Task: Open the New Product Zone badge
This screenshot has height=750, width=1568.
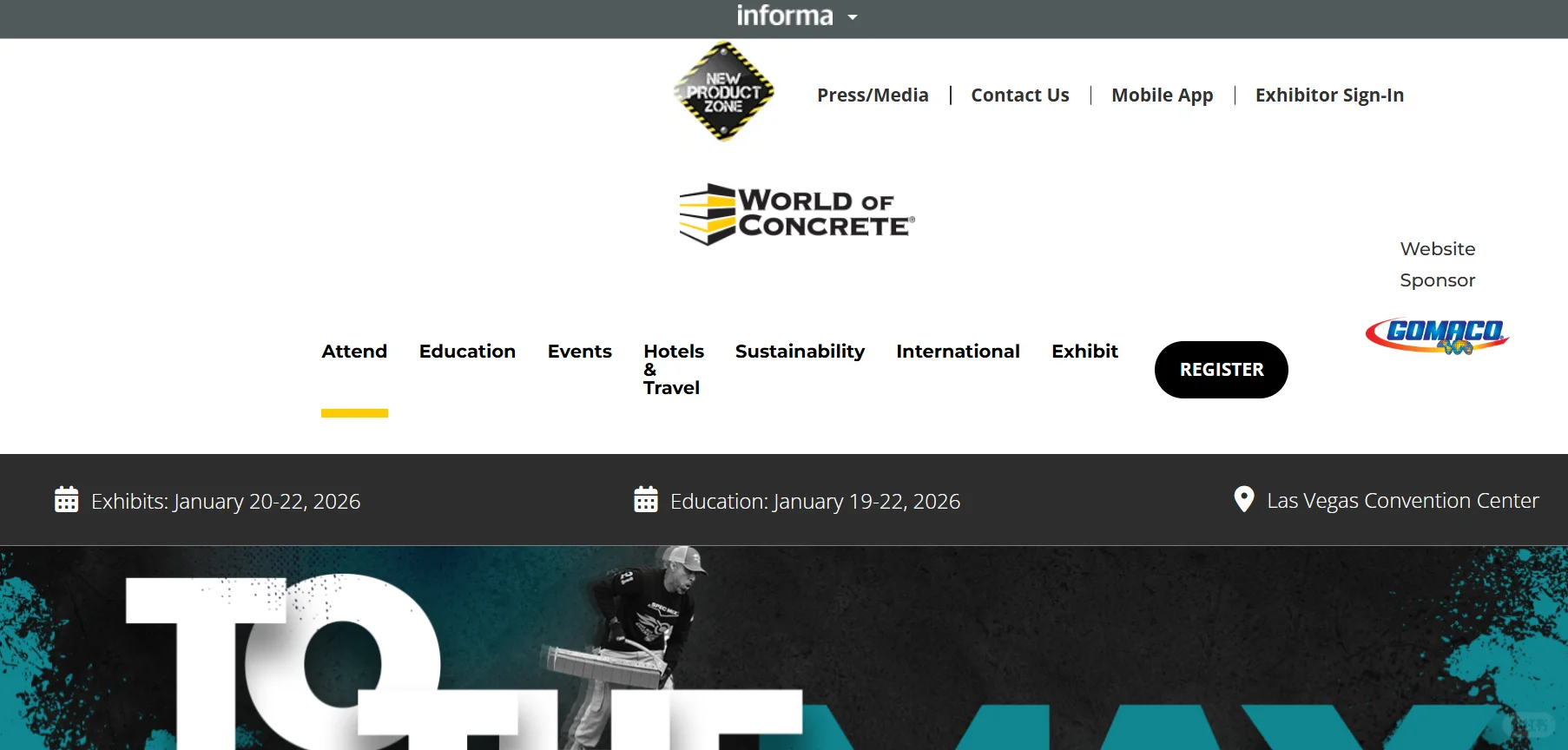Action: (723, 92)
